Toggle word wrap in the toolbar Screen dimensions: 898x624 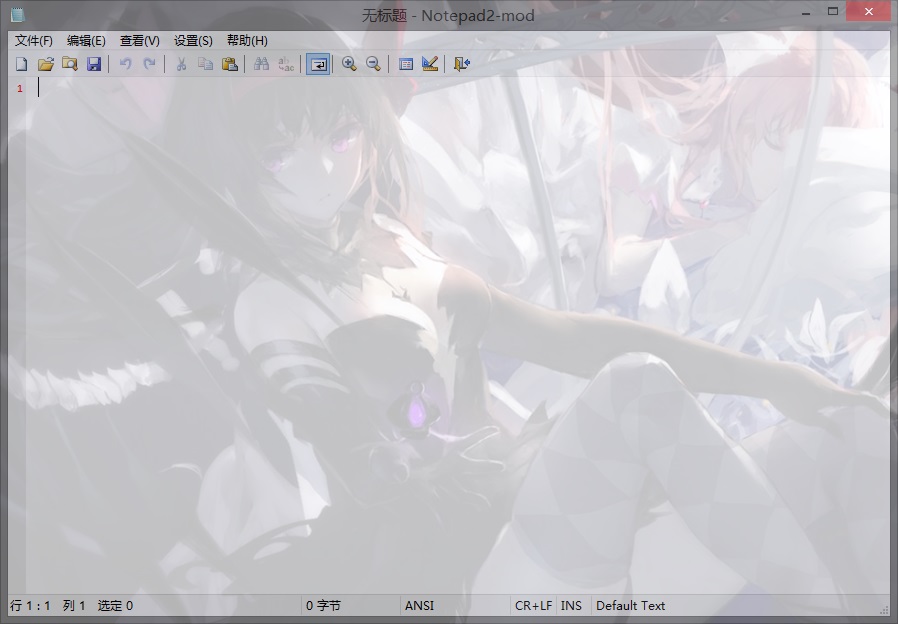pyautogui.click(x=317, y=64)
